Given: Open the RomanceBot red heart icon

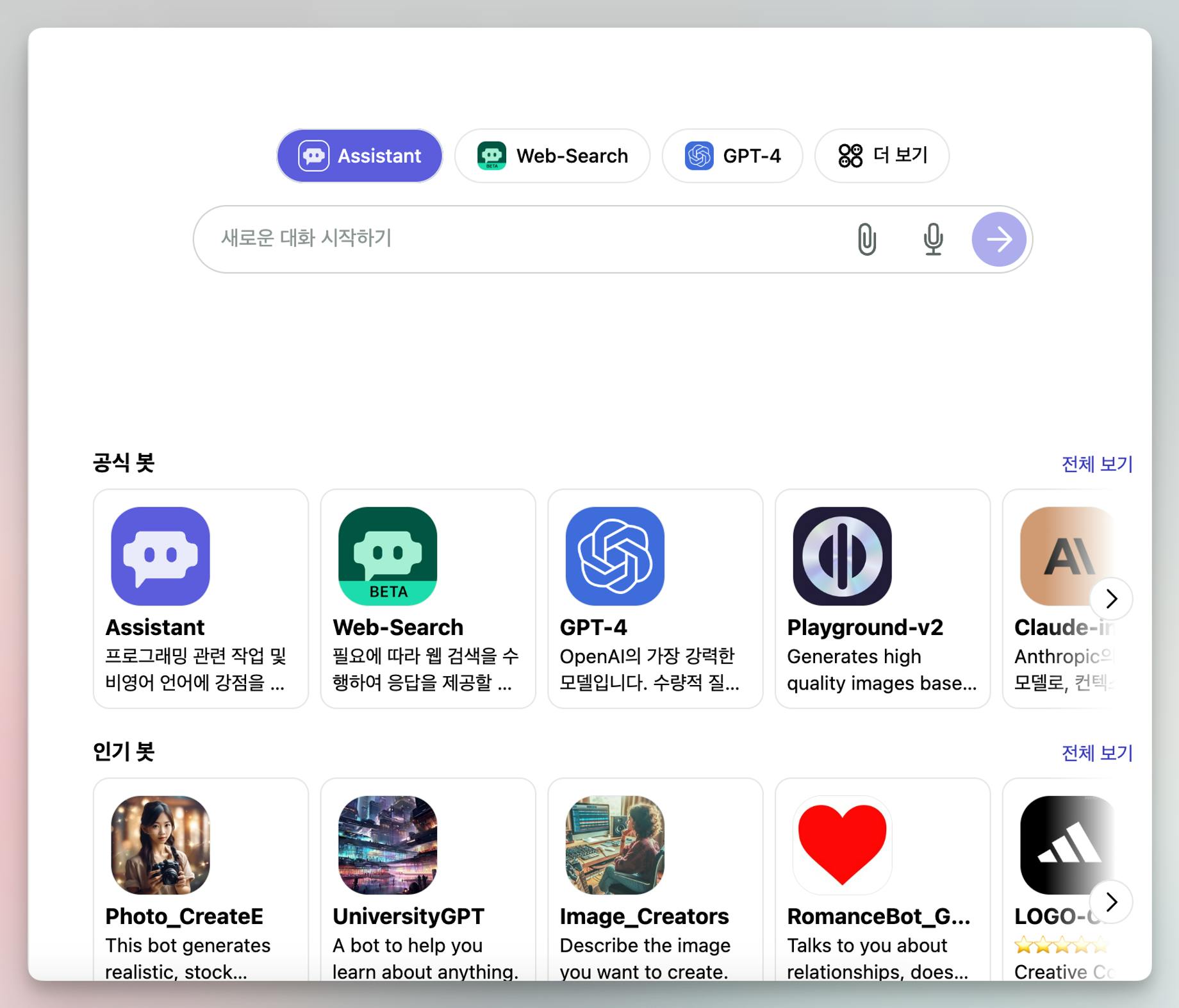Looking at the screenshot, I should (842, 845).
